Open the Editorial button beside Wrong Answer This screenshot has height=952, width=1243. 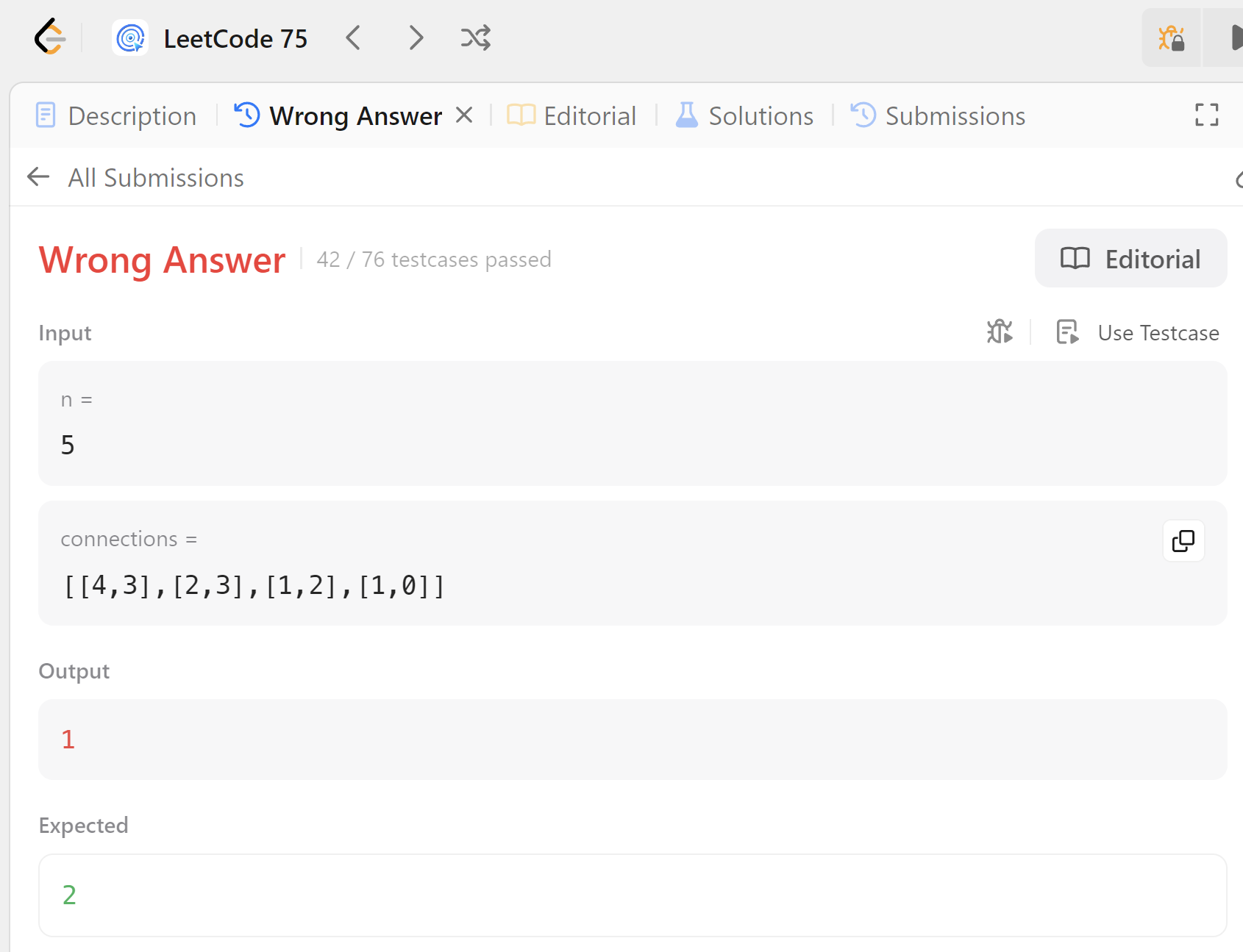1130,258
